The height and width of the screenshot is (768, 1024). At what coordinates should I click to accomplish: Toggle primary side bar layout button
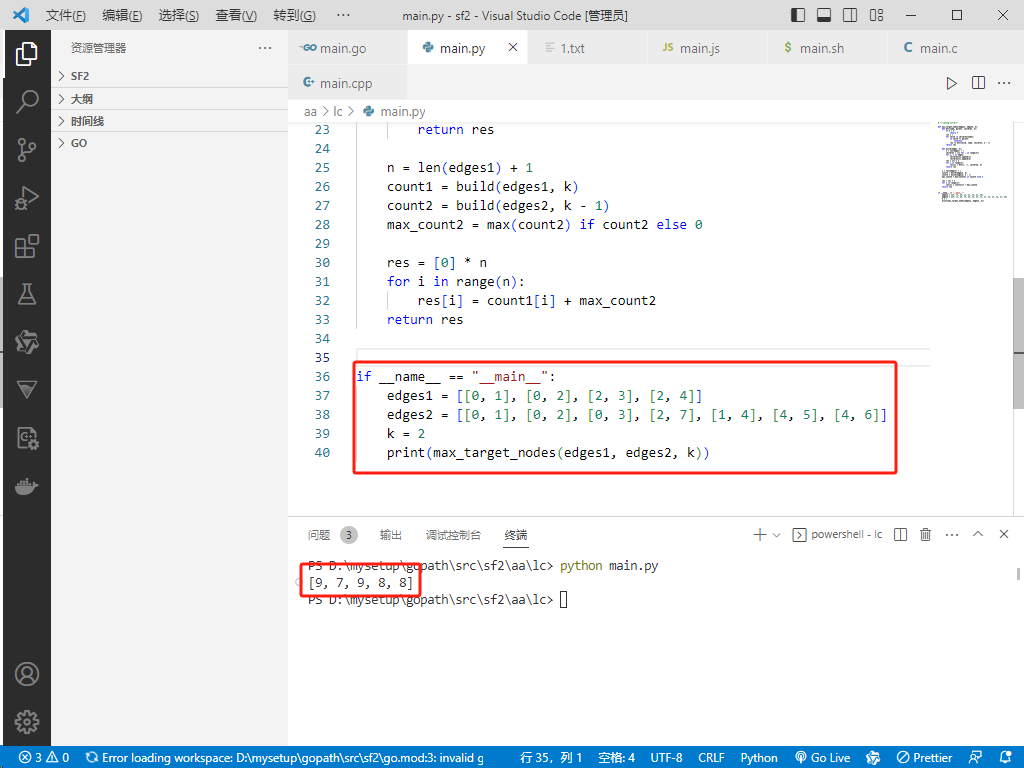point(797,15)
